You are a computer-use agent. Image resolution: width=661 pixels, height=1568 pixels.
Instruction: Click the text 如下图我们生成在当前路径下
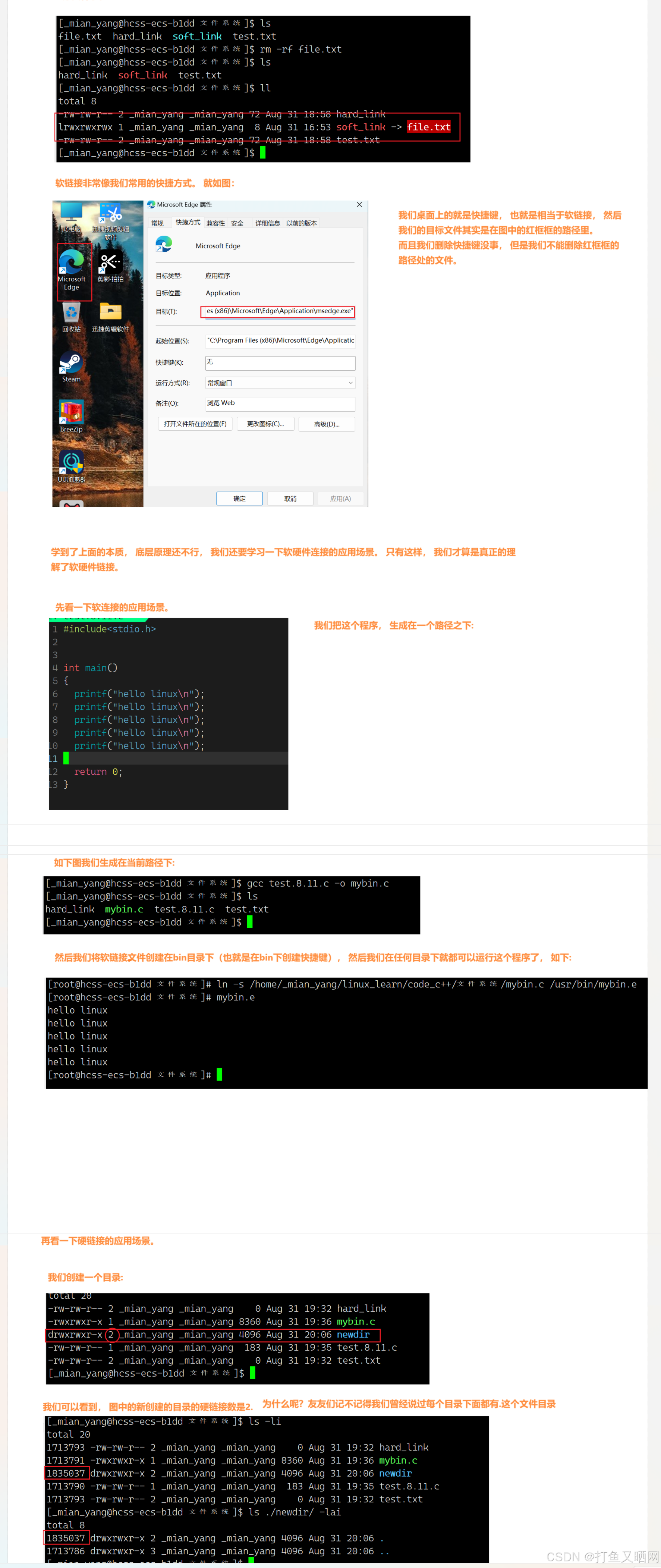(114, 862)
